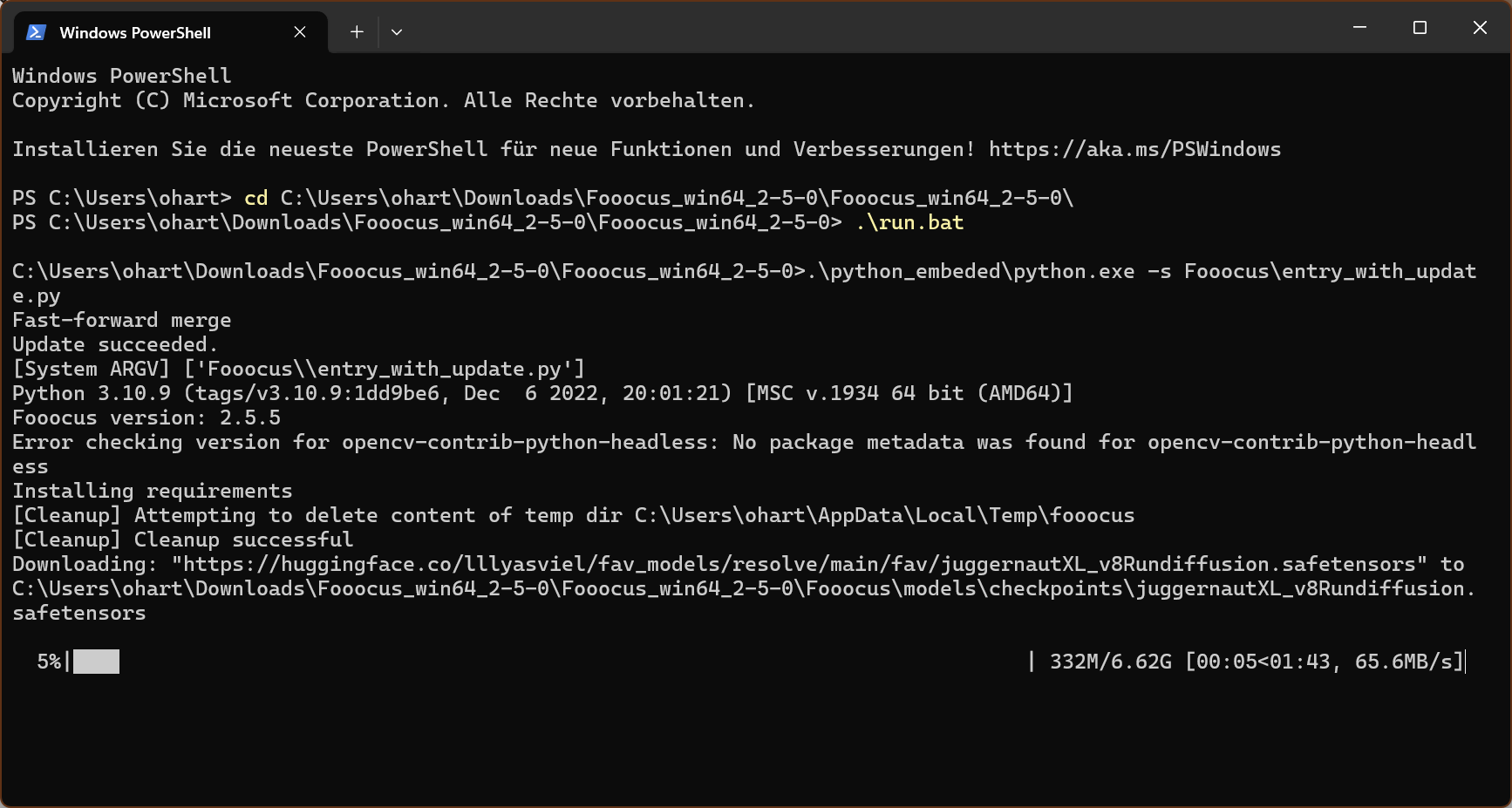Viewport: 1512px width, 808px height.
Task: Click the 65.6MB/s download speed text
Action: tap(1407, 662)
